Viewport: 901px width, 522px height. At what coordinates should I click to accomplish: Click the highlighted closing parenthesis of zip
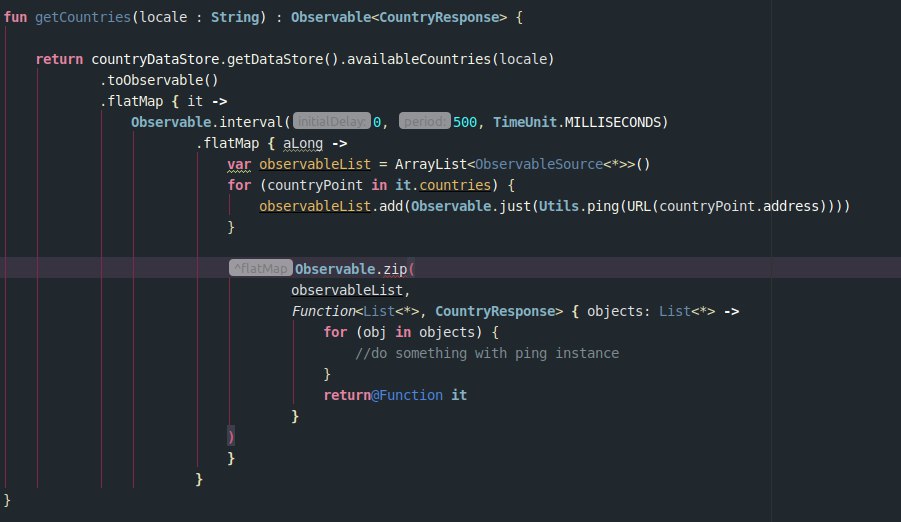tap(231, 437)
